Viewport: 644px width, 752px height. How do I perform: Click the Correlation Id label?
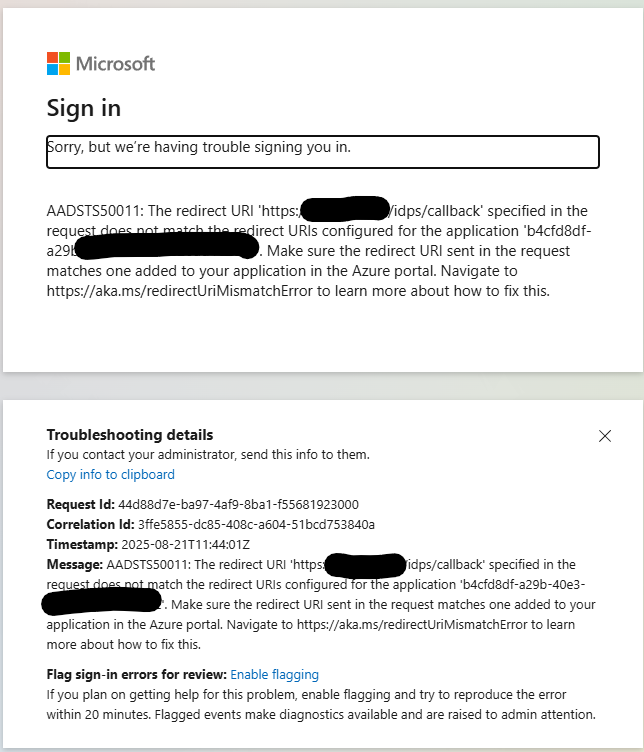(90, 525)
